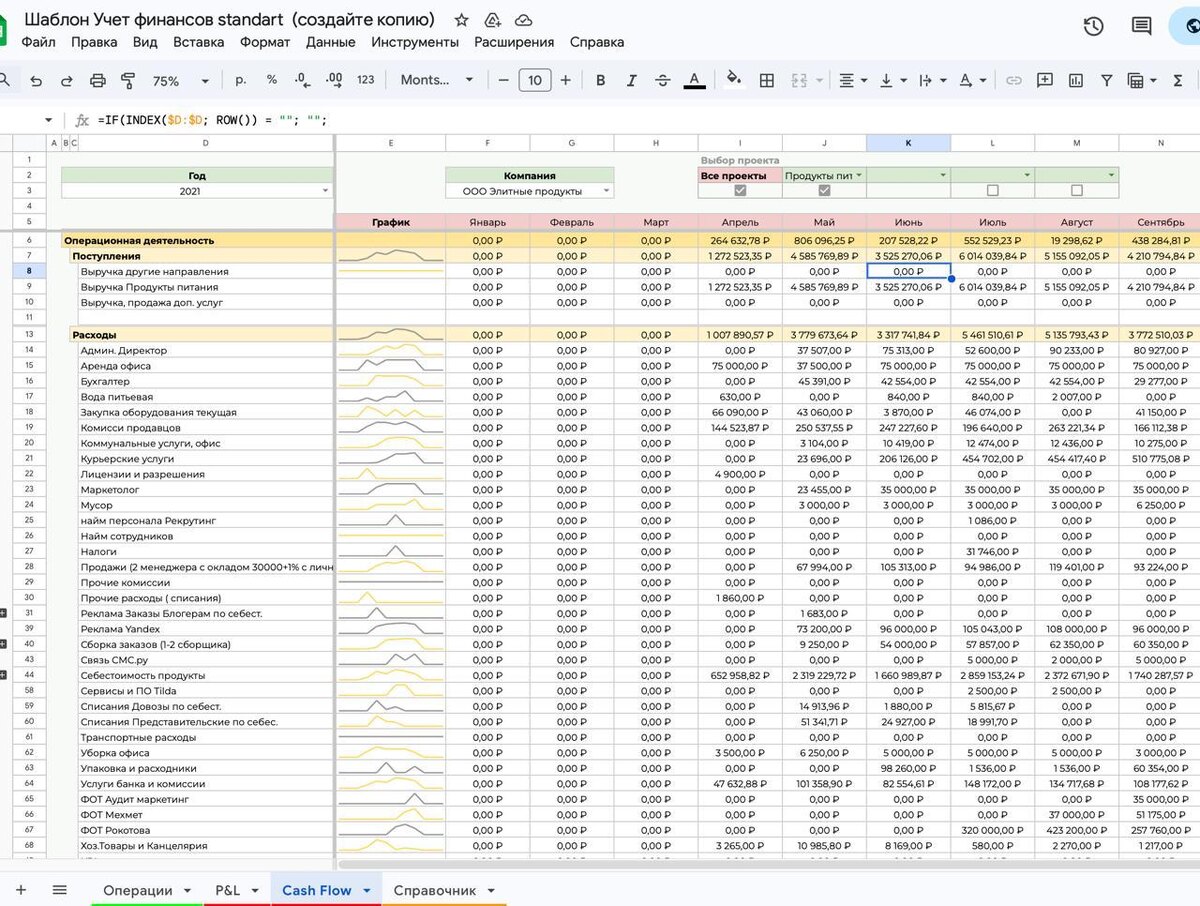Viewport: 1200px width, 906px height.
Task: Open the text color picker
Action: 694,81
